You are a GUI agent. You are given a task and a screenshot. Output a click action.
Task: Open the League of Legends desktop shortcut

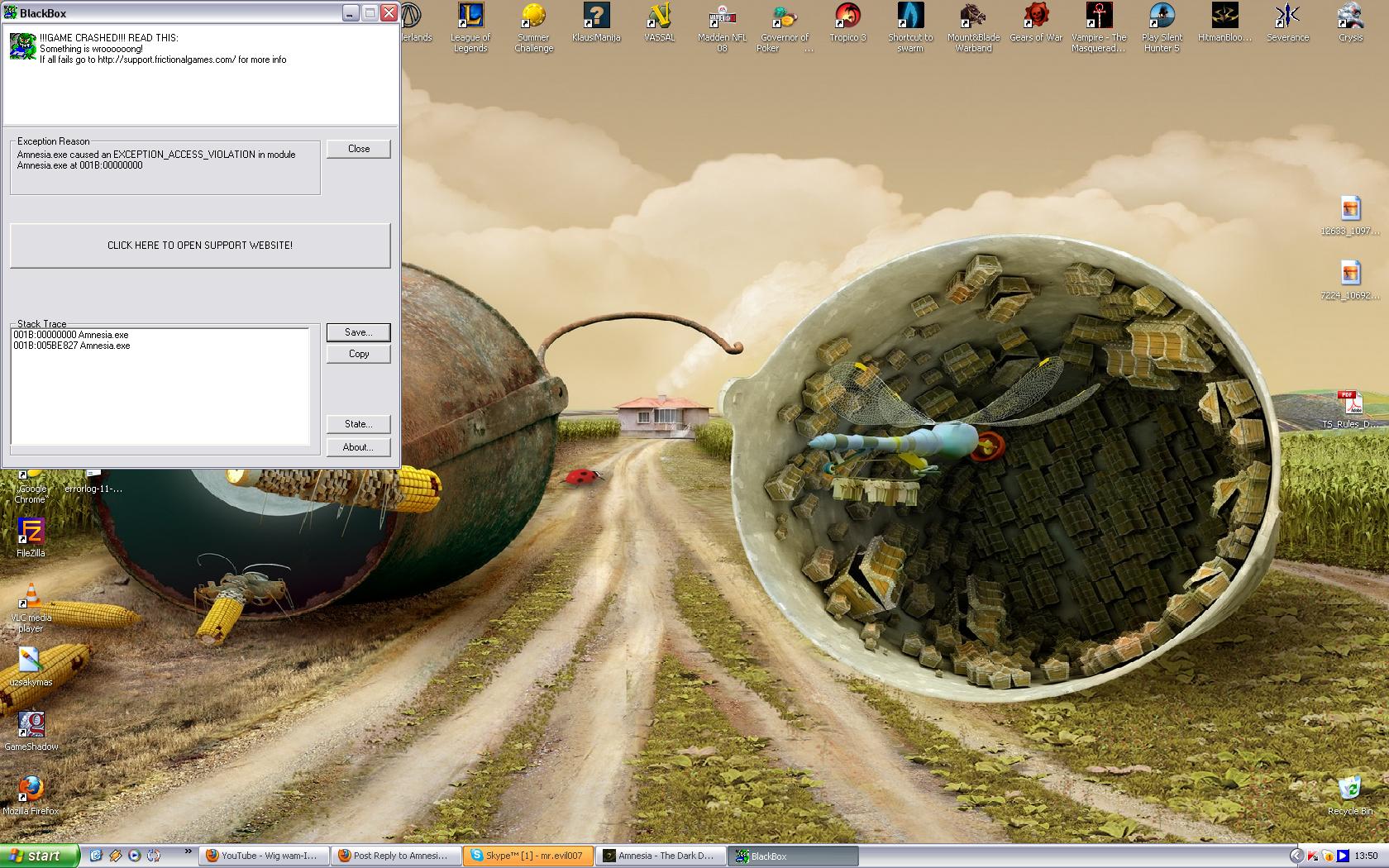pyautogui.click(x=470, y=17)
